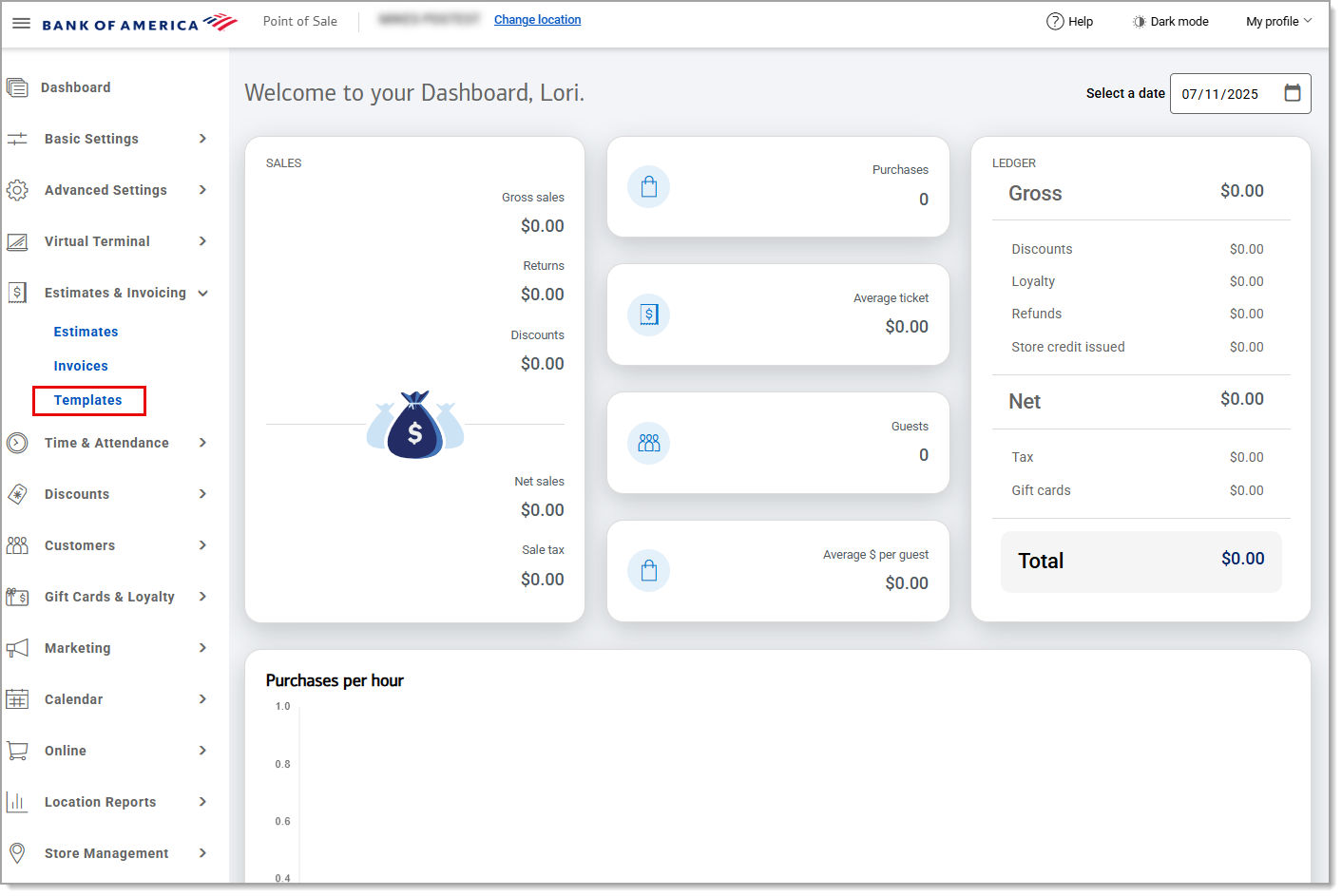Expand the Basic Settings chevron
The image size is (1342, 896).
tap(202, 139)
